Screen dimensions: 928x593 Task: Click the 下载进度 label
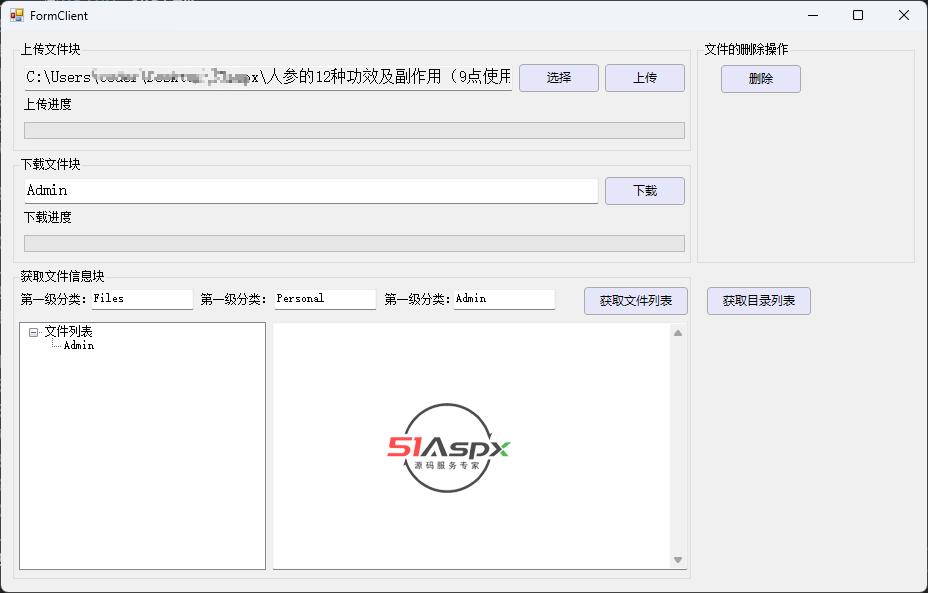point(47,217)
